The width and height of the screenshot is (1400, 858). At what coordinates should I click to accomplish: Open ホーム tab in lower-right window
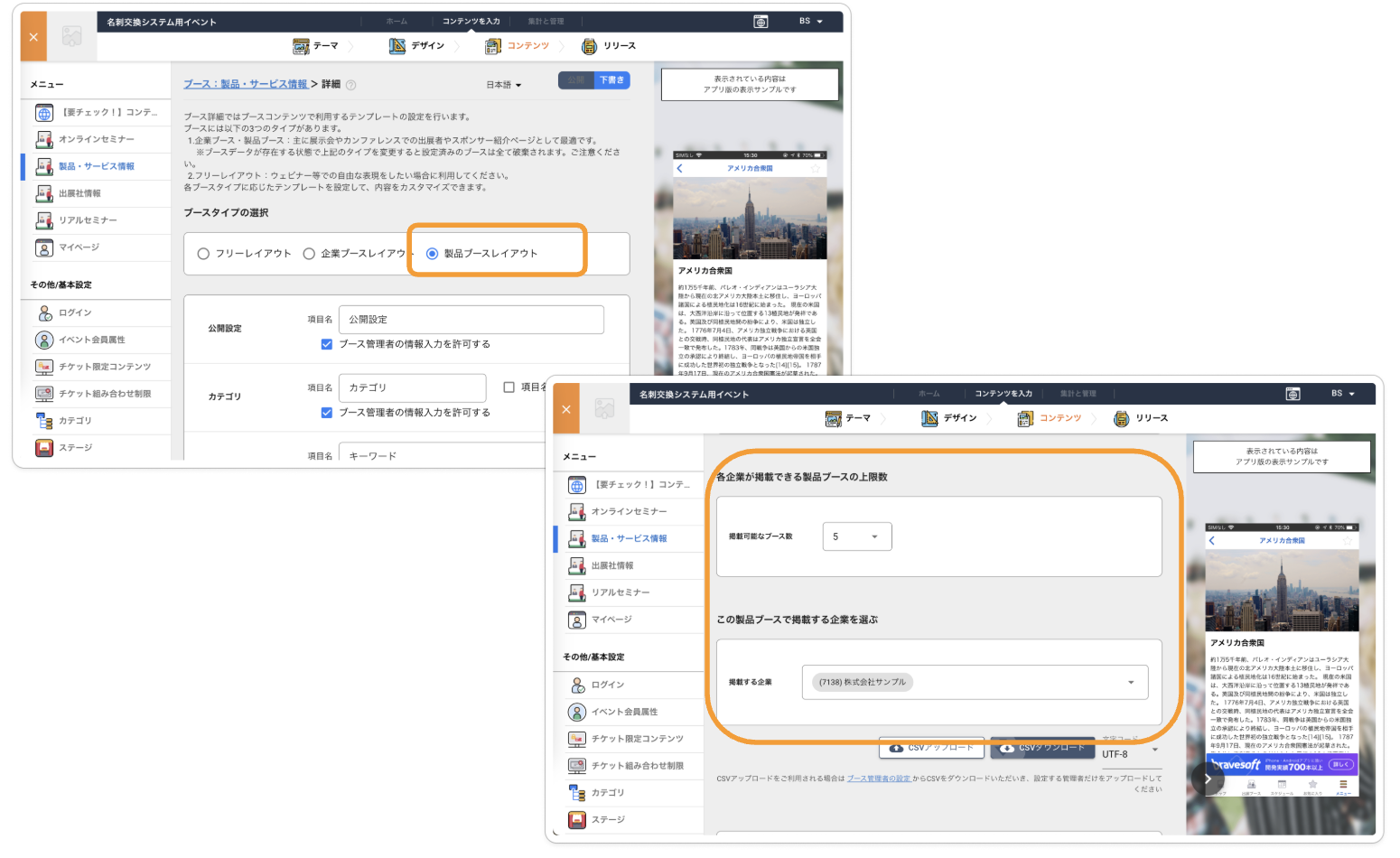pos(929,394)
